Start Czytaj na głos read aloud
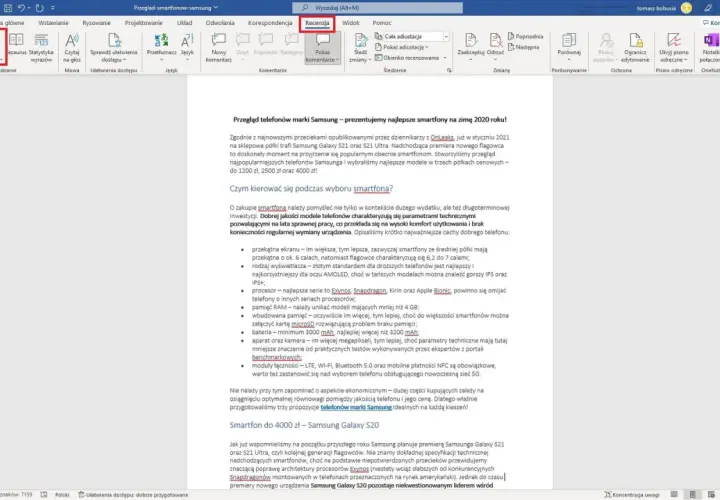 72,47
